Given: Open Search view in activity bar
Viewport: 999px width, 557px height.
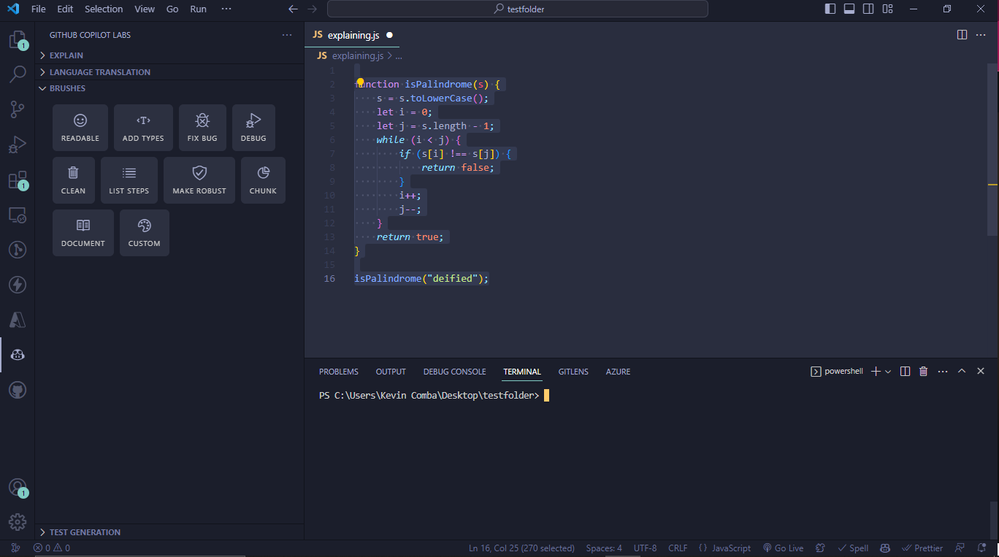Looking at the screenshot, I should click(17, 74).
